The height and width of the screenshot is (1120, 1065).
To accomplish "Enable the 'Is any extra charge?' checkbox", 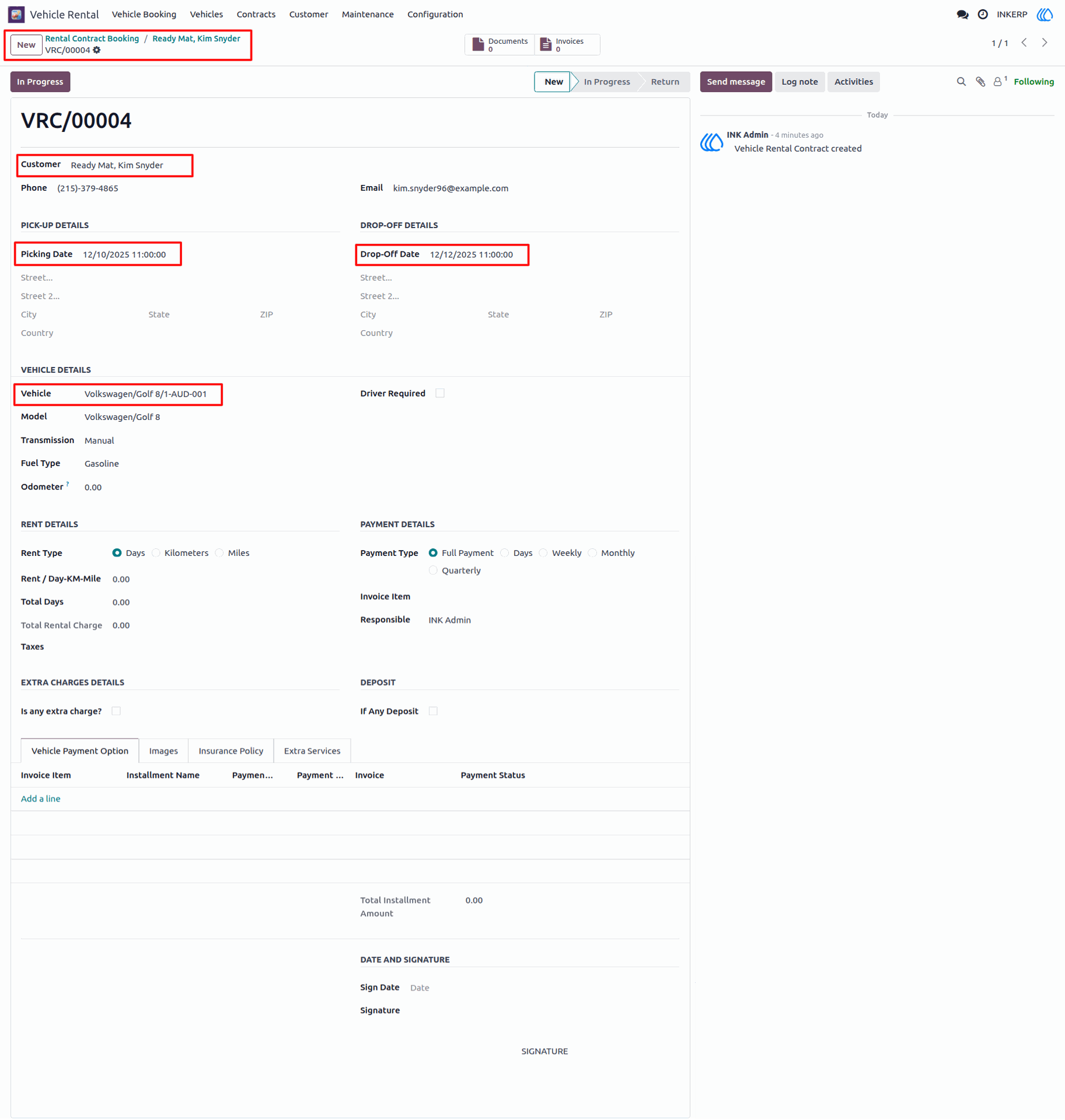I will click(116, 711).
